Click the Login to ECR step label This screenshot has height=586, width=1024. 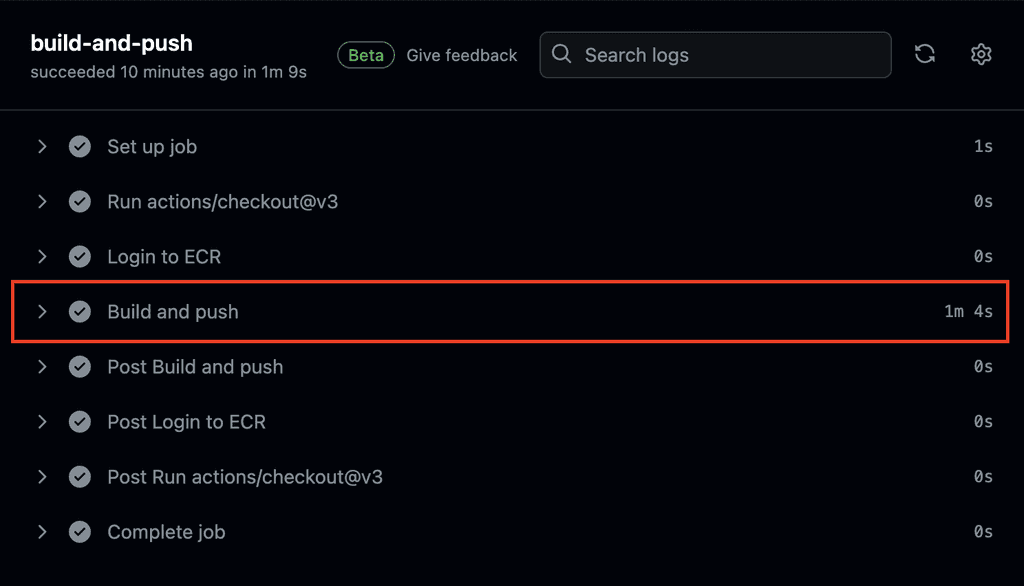163,256
